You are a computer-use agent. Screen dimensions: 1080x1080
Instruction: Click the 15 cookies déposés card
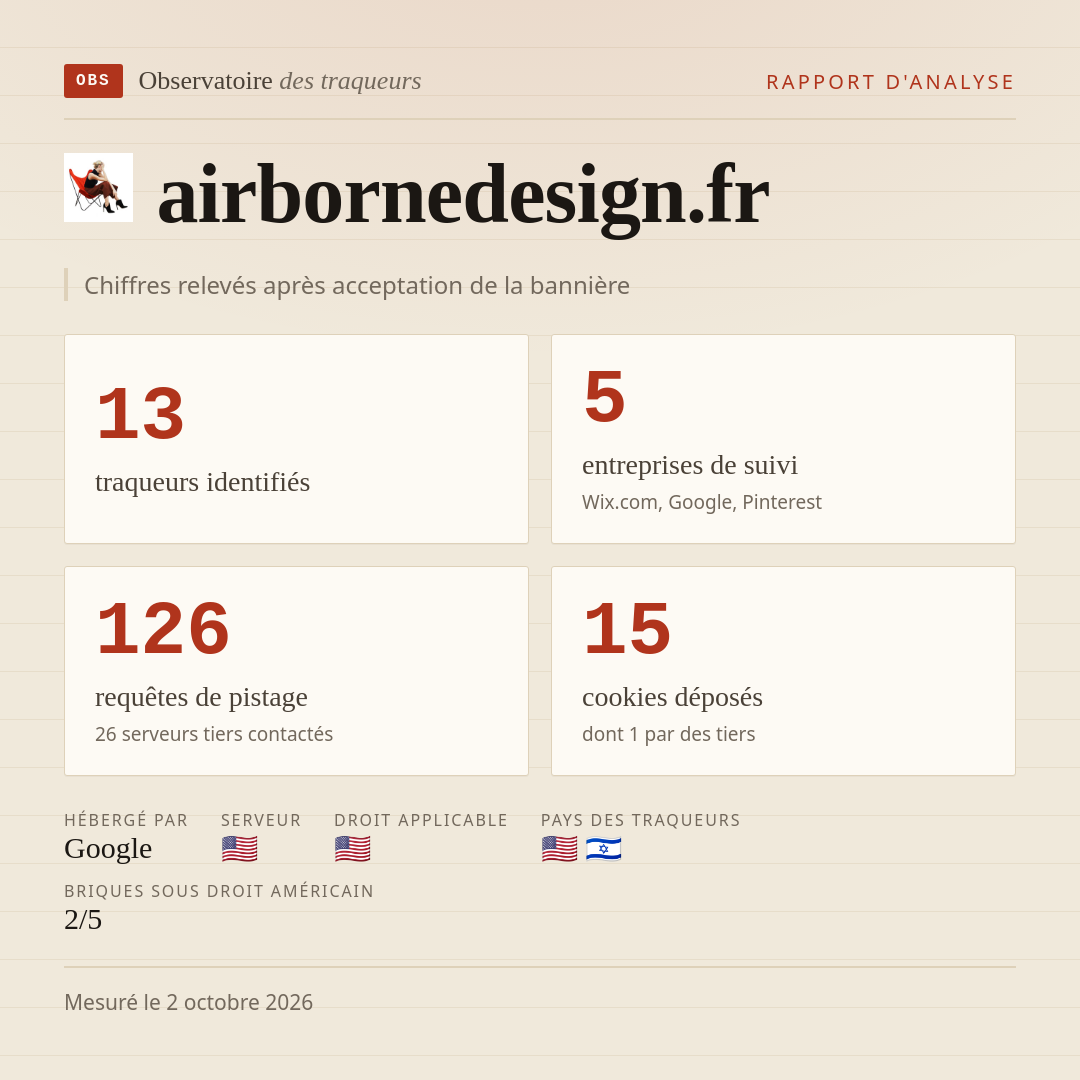coord(783,671)
